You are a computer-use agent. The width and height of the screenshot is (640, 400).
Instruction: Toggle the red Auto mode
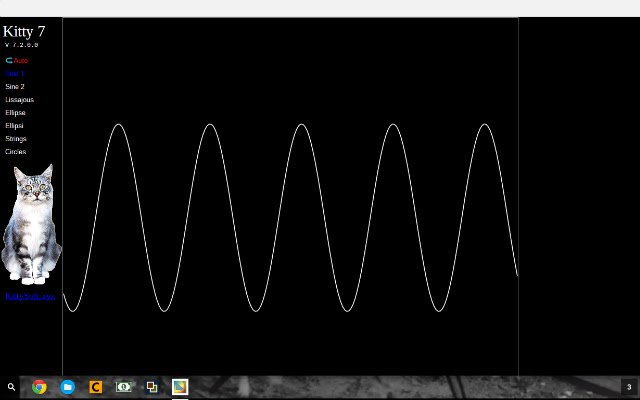21,60
